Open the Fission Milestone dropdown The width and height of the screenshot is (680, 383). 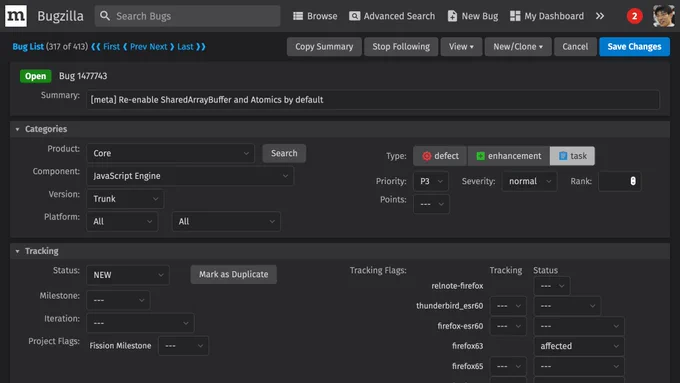183,346
